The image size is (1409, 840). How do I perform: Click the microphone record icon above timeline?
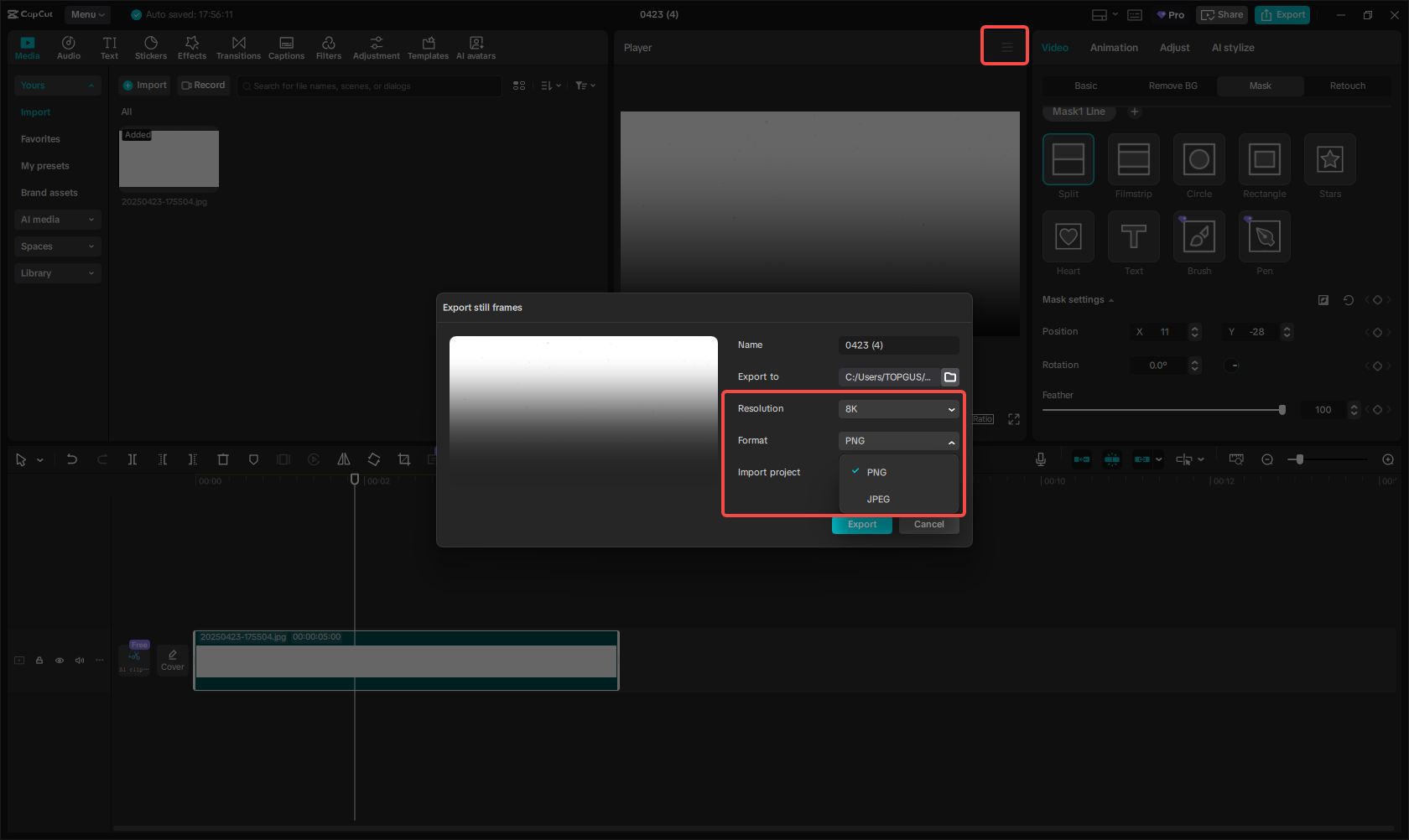(x=1041, y=459)
